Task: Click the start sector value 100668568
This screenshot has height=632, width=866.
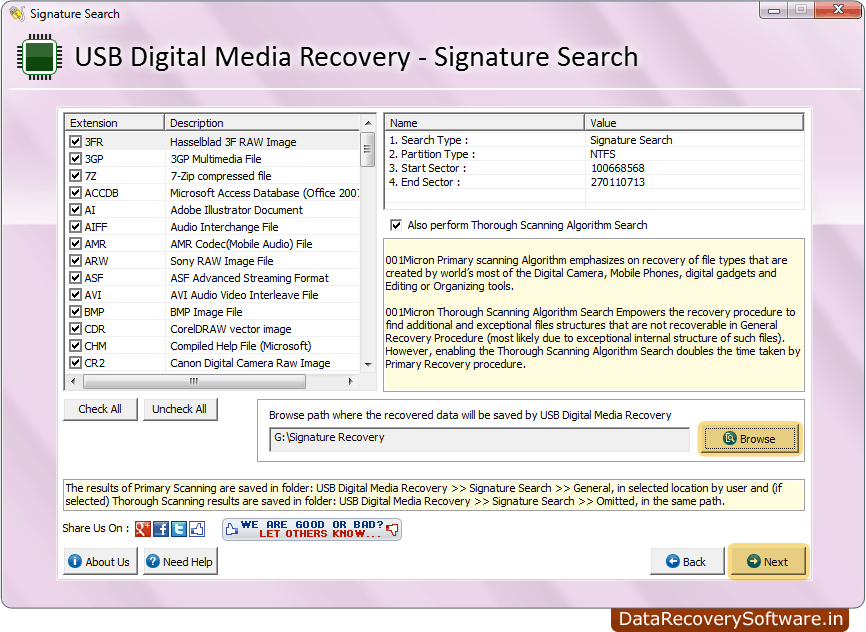Action: (617, 168)
